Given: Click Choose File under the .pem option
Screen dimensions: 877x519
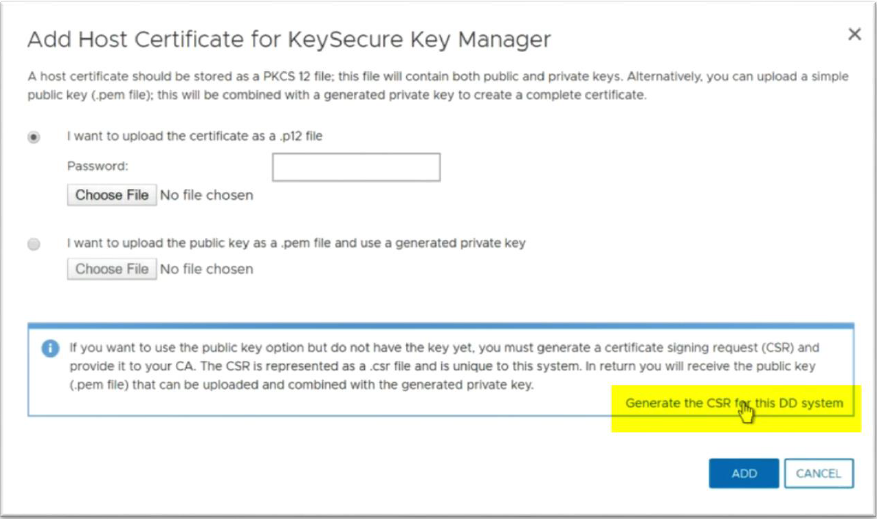Looking at the screenshot, I should coord(112,269).
